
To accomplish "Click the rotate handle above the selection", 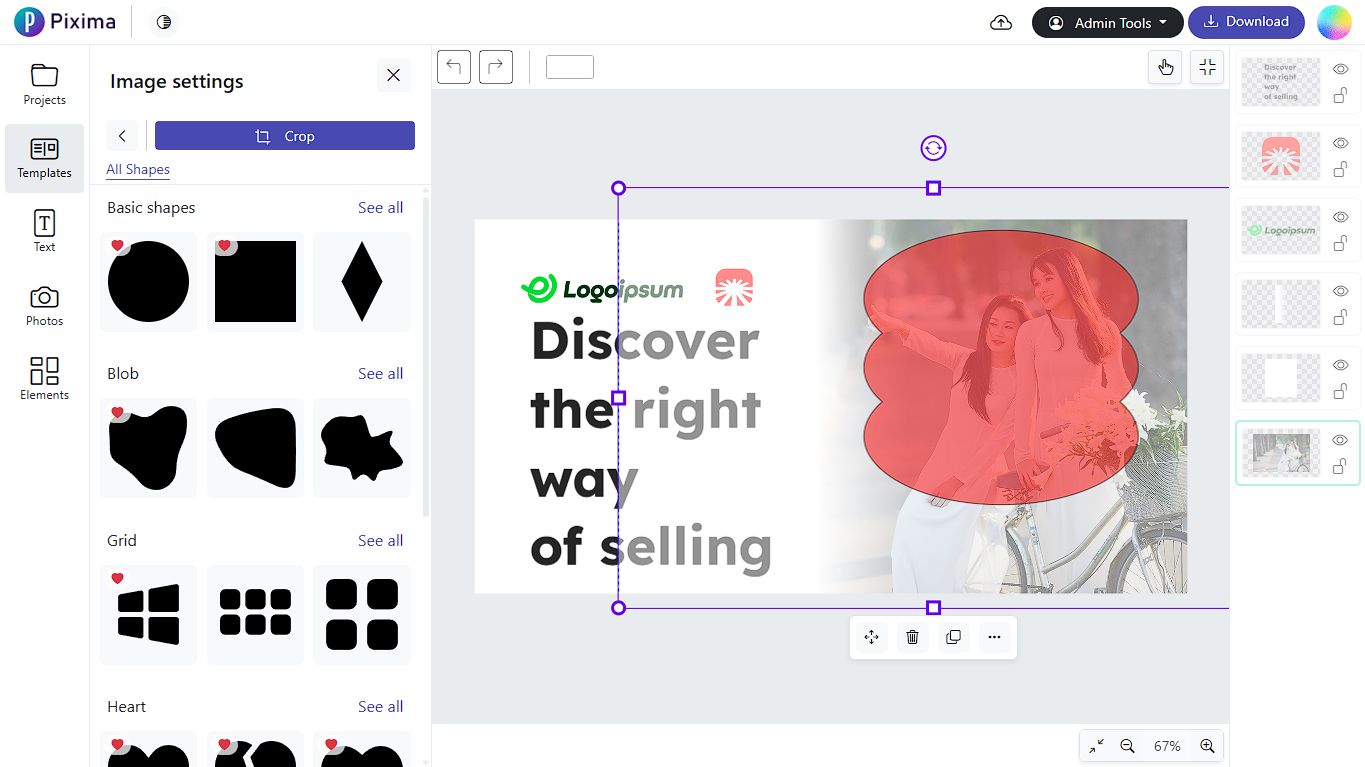I will [933, 148].
